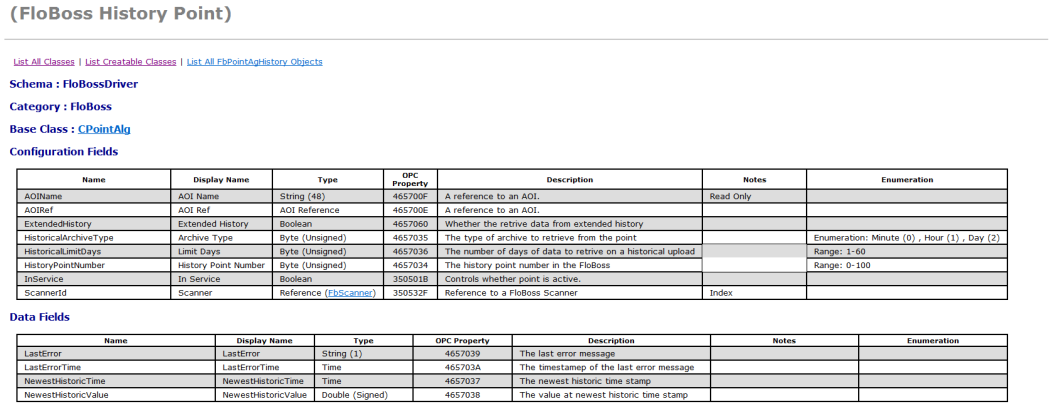
Task: Click the 'Double (Signed)' type cell
Action: coord(364,395)
